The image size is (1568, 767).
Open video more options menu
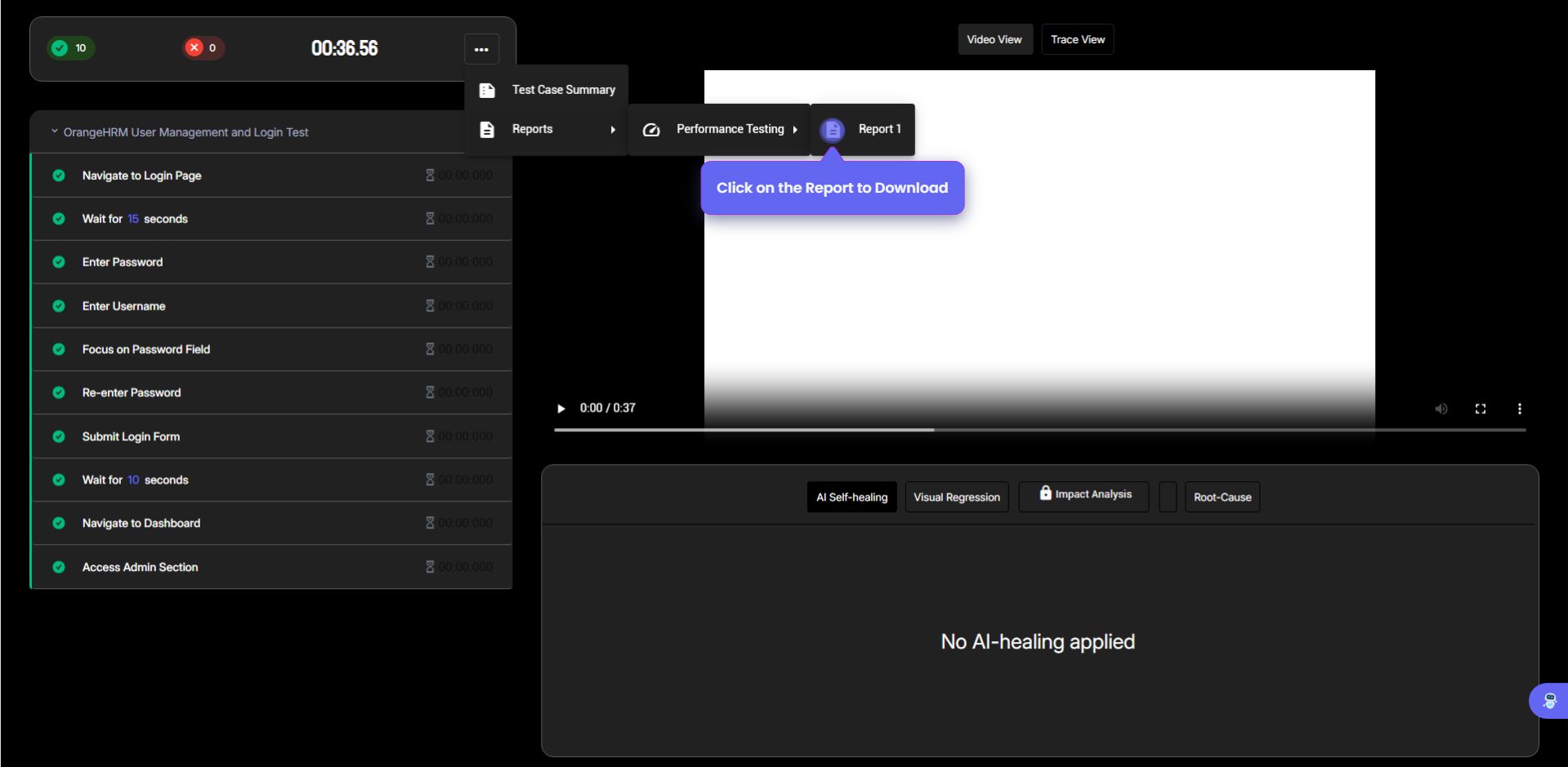tap(1519, 408)
